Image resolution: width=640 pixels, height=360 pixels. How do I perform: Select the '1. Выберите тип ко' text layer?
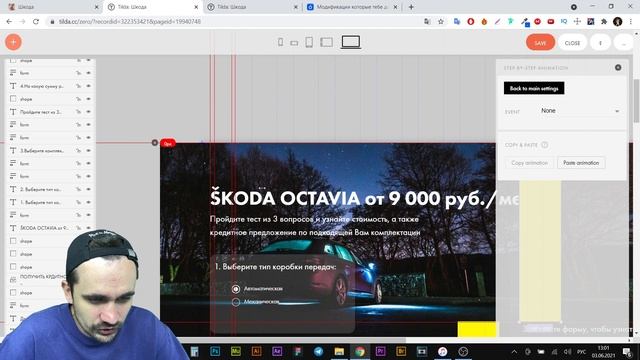point(42,202)
